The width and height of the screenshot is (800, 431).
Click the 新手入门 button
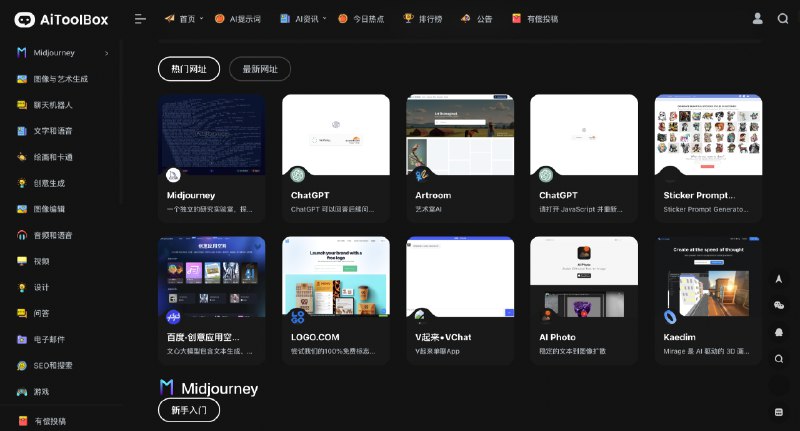tap(189, 410)
